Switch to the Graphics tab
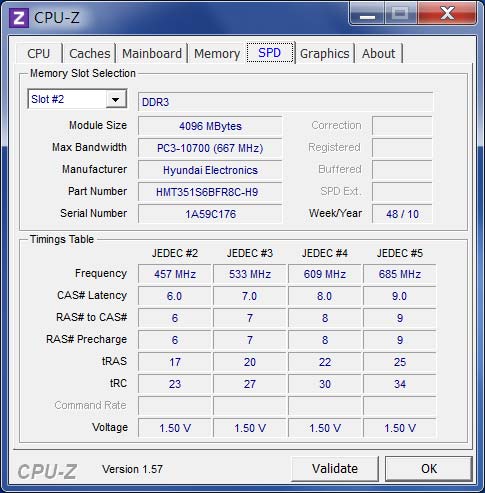 pos(325,53)
